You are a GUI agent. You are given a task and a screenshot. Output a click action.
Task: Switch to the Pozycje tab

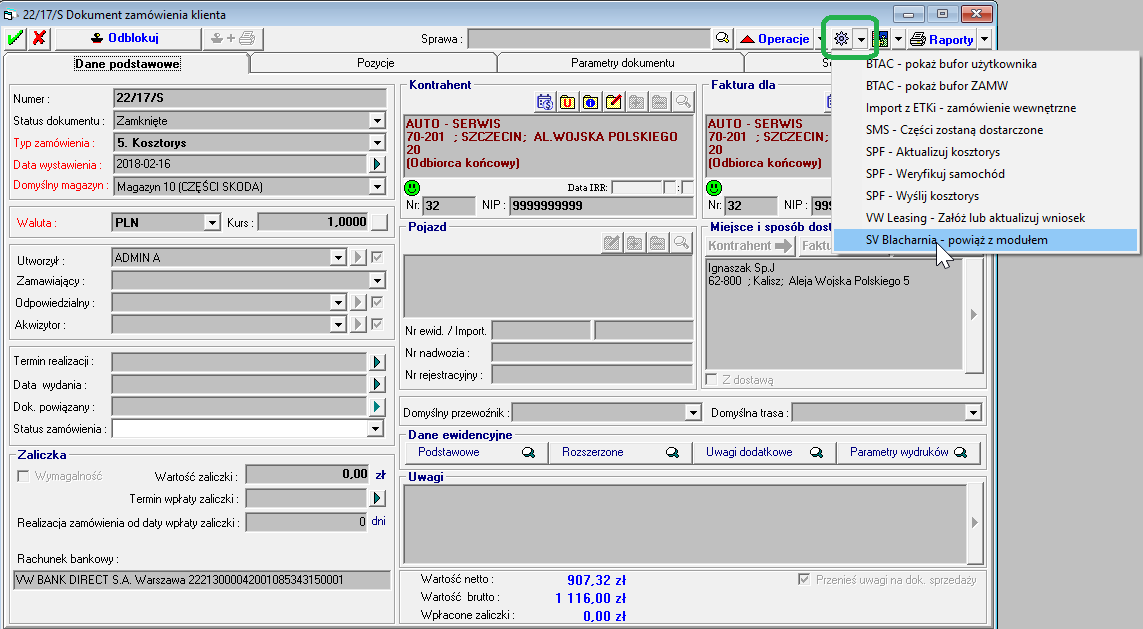(375, 63)
